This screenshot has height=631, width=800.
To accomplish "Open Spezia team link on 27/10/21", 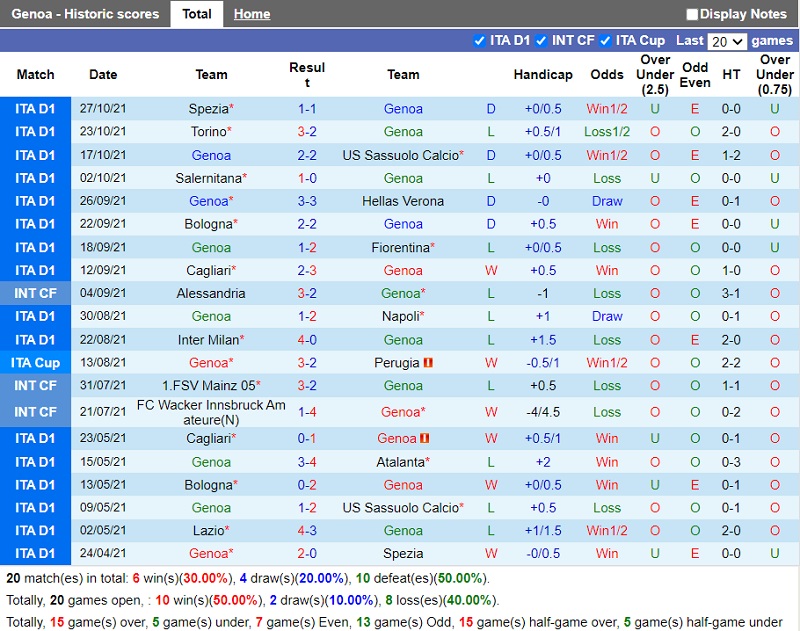I will click(208, 109).
